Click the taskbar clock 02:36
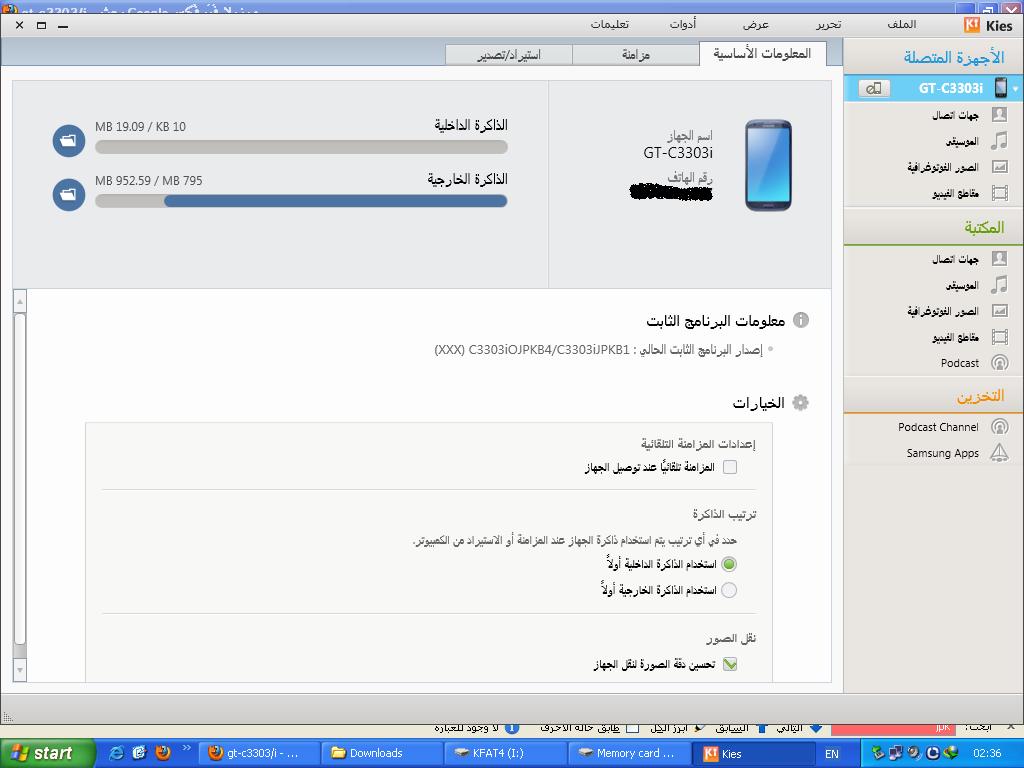The width and height of the screenshot is (1024, 768). click(x=987, y=753)
